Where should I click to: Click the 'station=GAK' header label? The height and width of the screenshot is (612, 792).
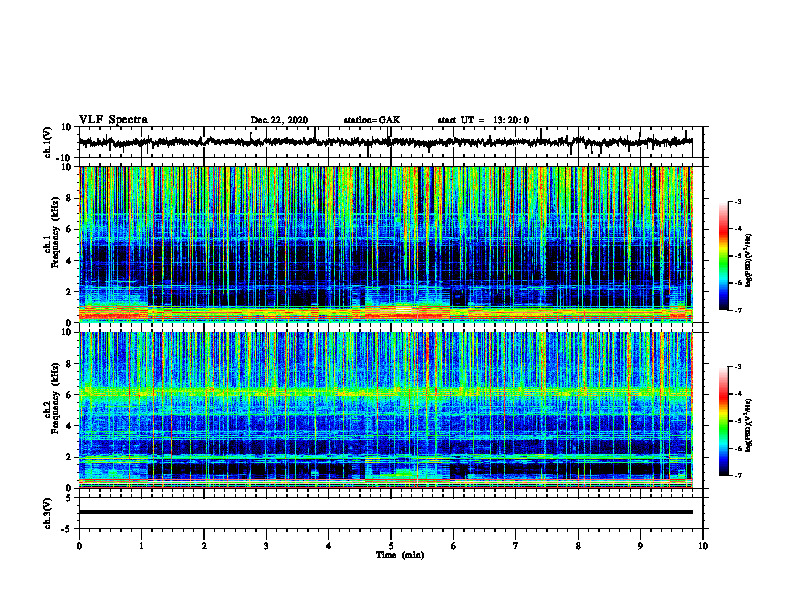(372, 120)
